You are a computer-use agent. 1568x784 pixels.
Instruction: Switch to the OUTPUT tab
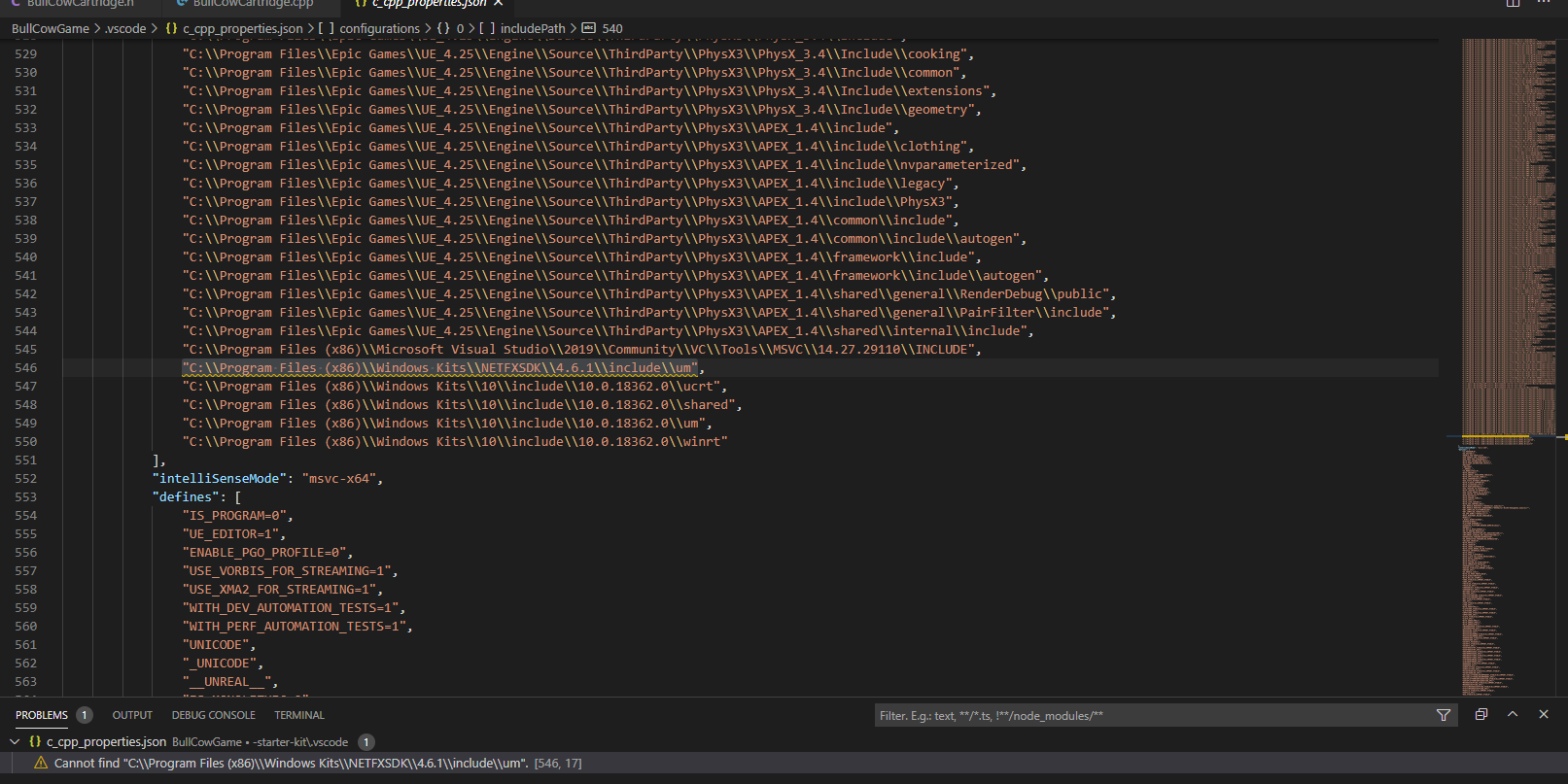[x=132, y=715]
